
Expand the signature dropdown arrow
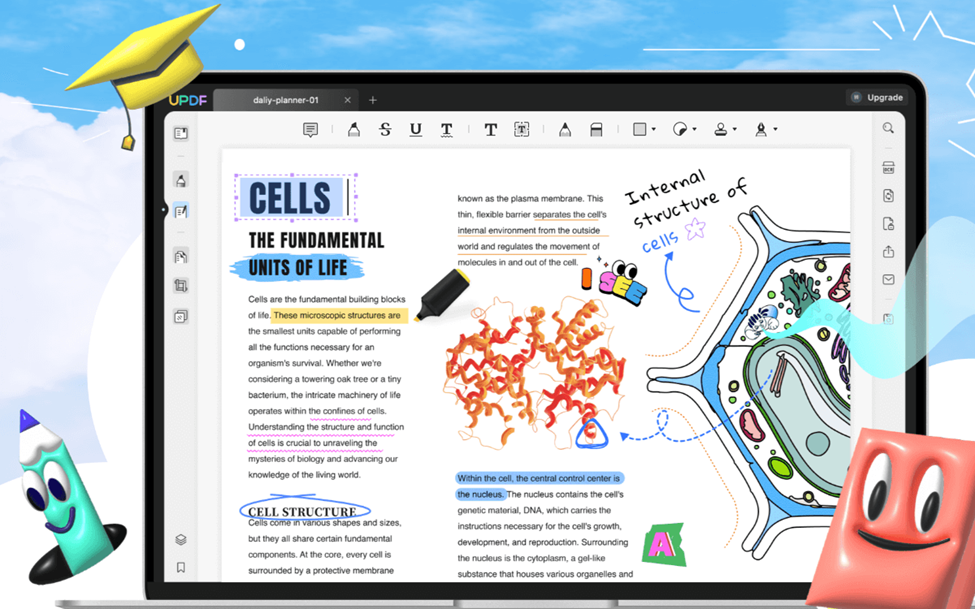[x=775, y=129]
